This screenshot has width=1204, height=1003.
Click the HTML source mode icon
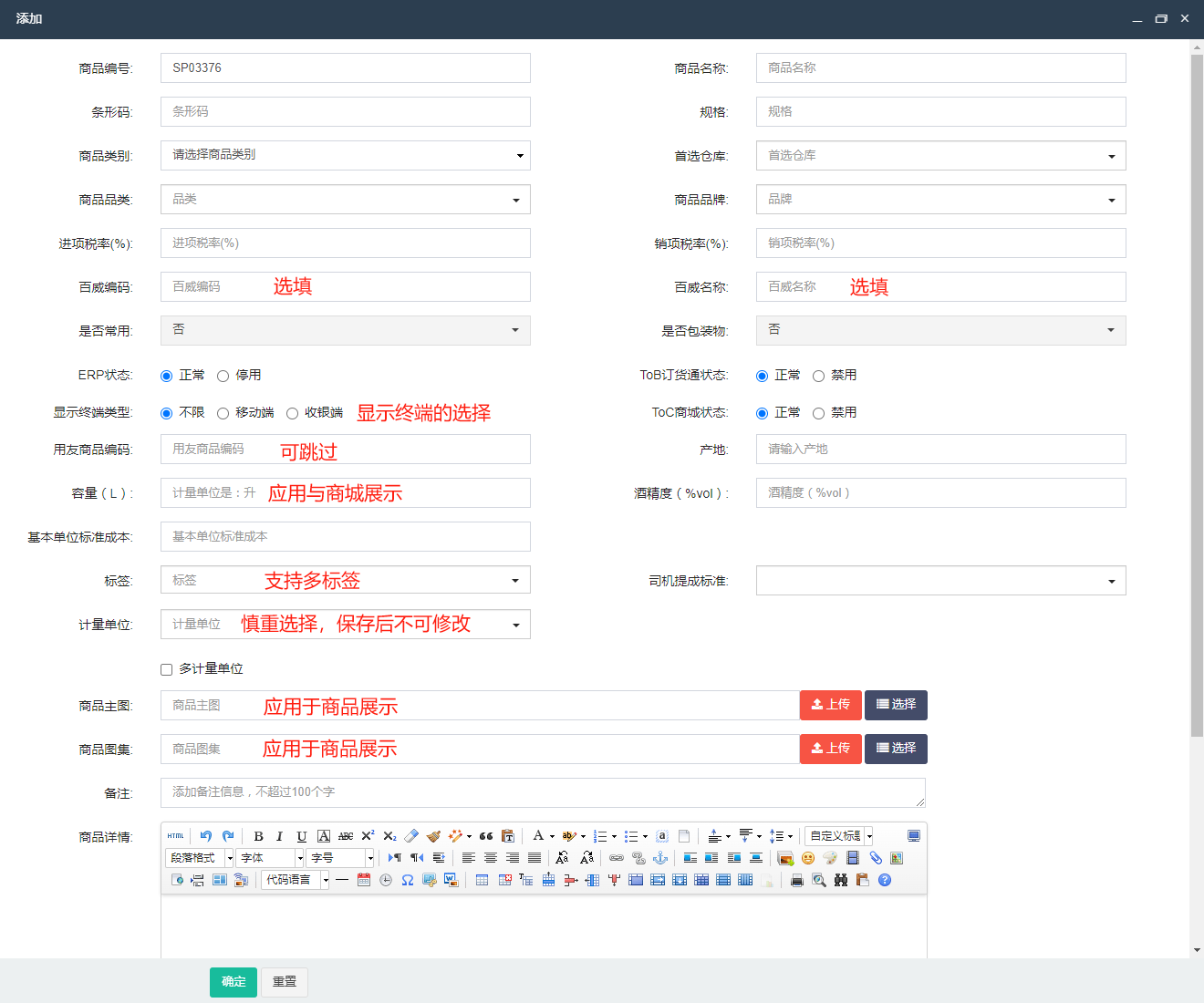tap(176, 836)
